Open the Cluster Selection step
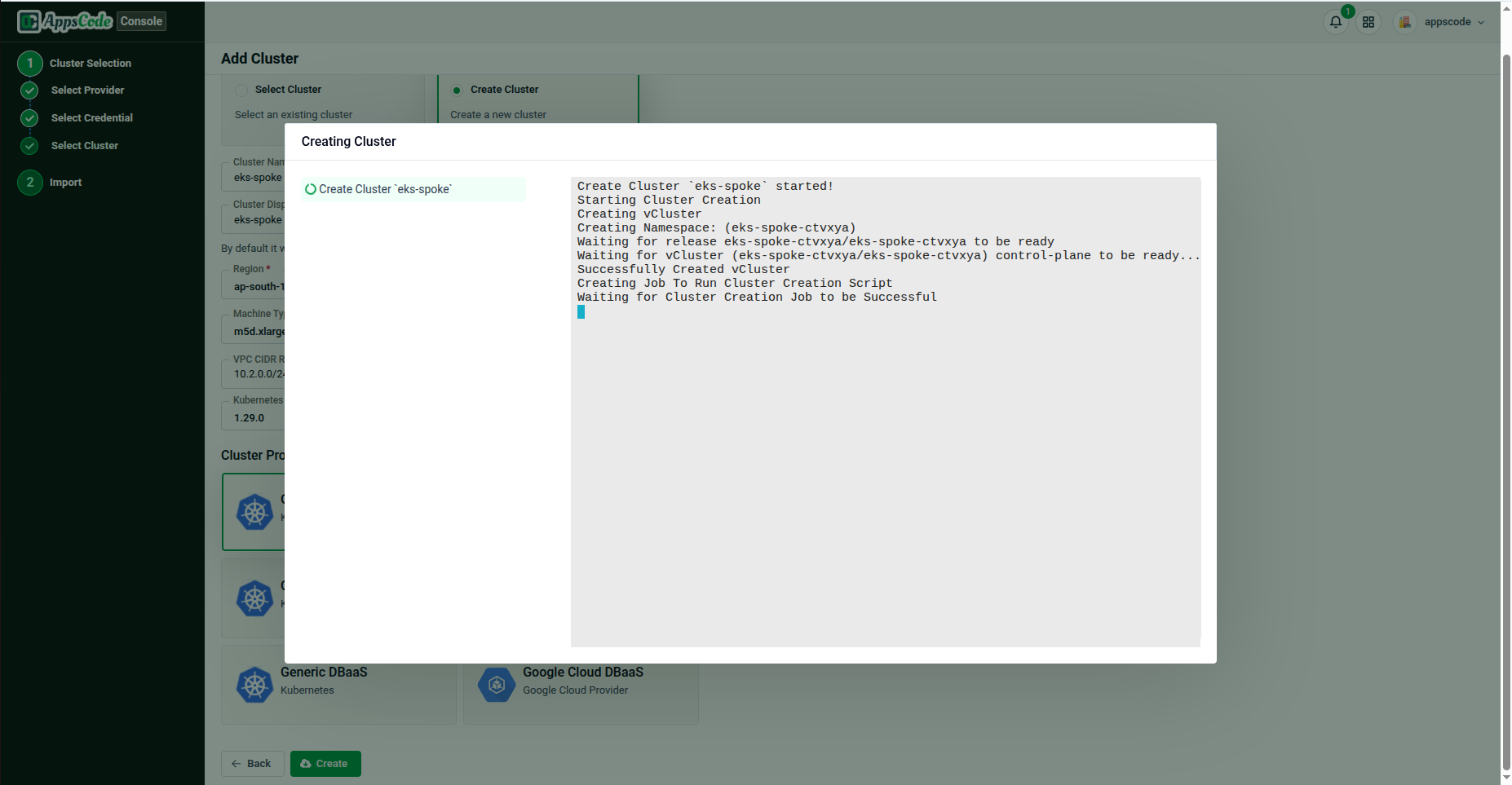1512x785 pixels. tap(91, 63)
